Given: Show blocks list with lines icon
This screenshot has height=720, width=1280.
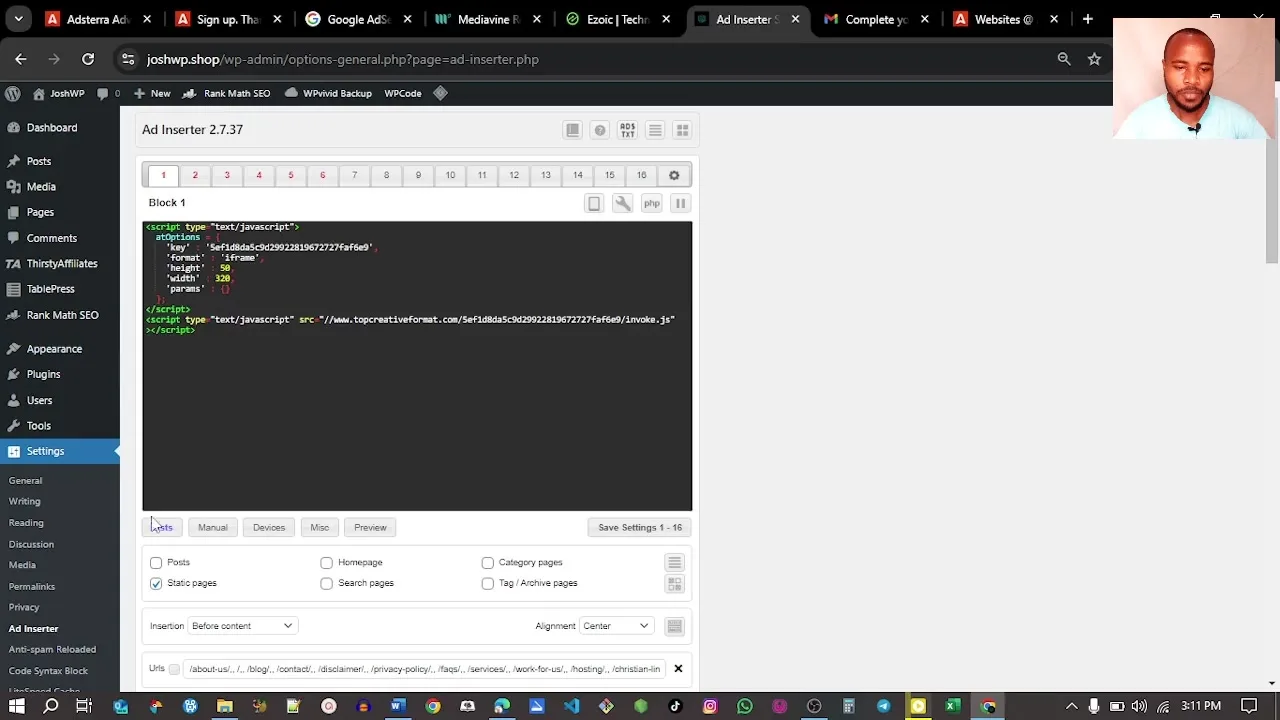Looking at the screenshot, I should click(x=655, y=130).
